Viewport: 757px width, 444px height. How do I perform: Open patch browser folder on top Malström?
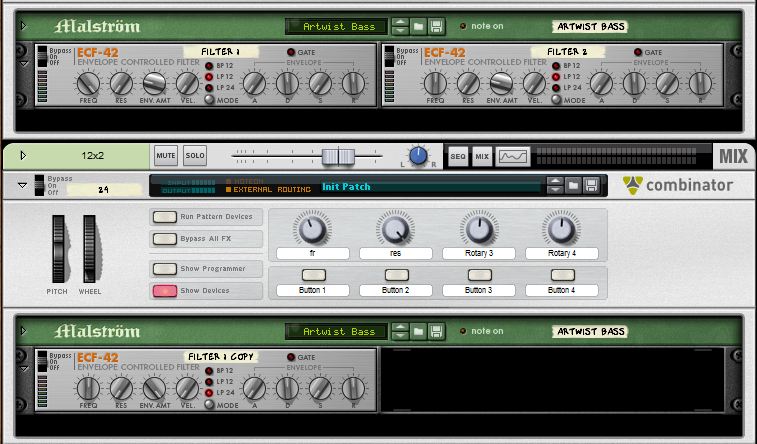tap(419, 26)
